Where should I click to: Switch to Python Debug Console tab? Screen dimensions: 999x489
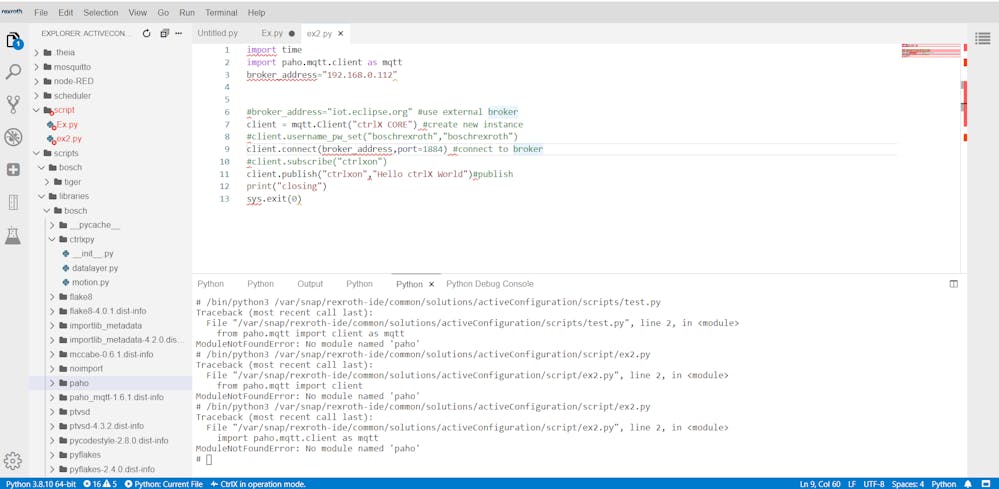pos(489,284)
